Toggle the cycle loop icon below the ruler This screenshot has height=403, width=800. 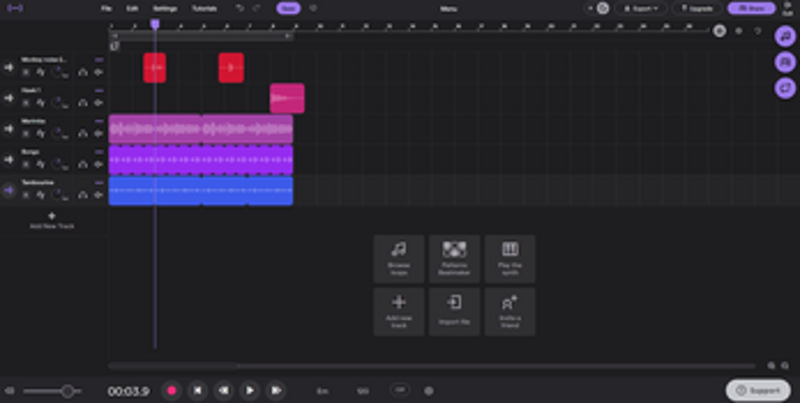tap(115, 46)
